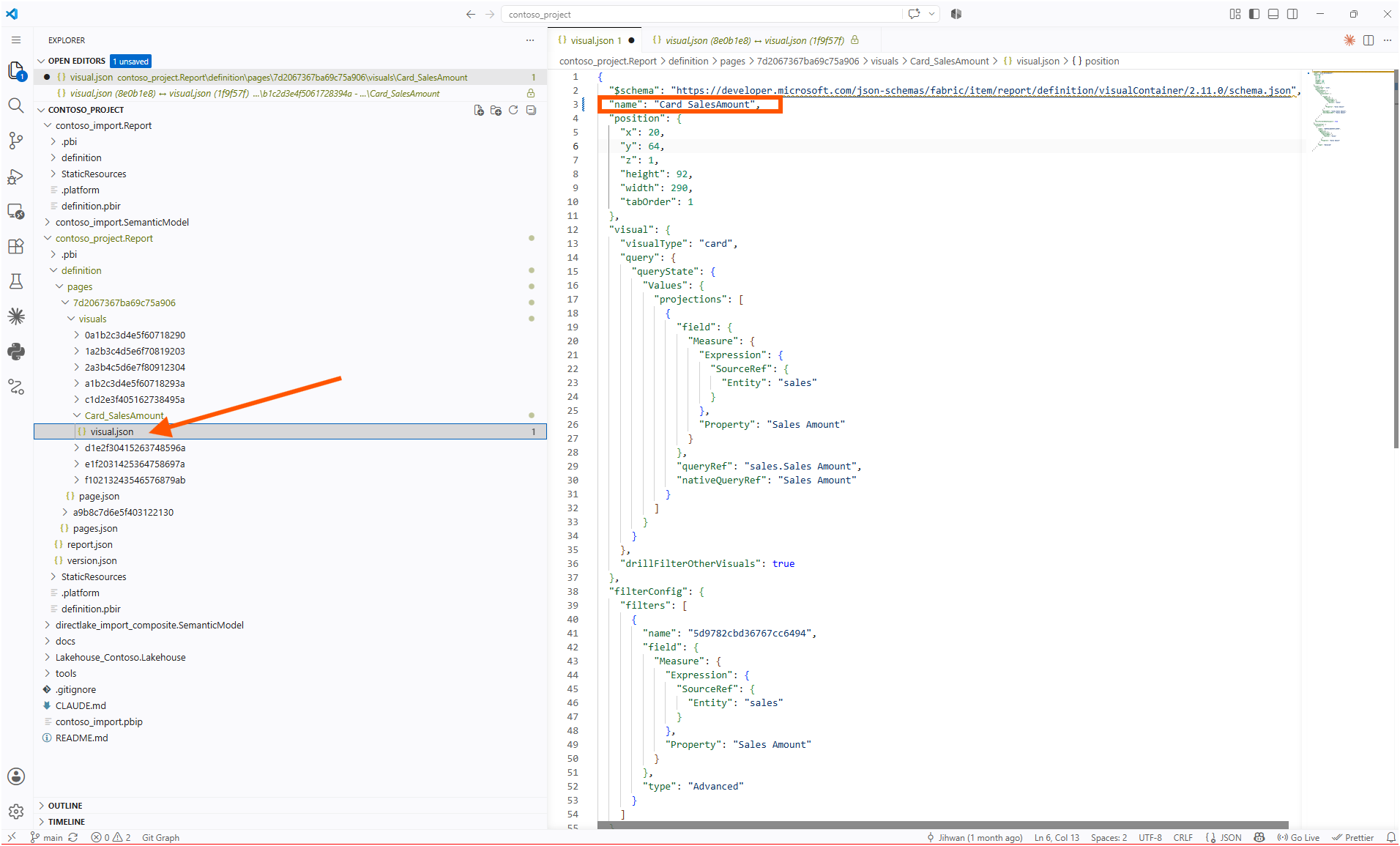The height and width of the screenshot is (846, 1400).
Task: Click New Folder icon in explorer header
Action: (x=496, y=110)
